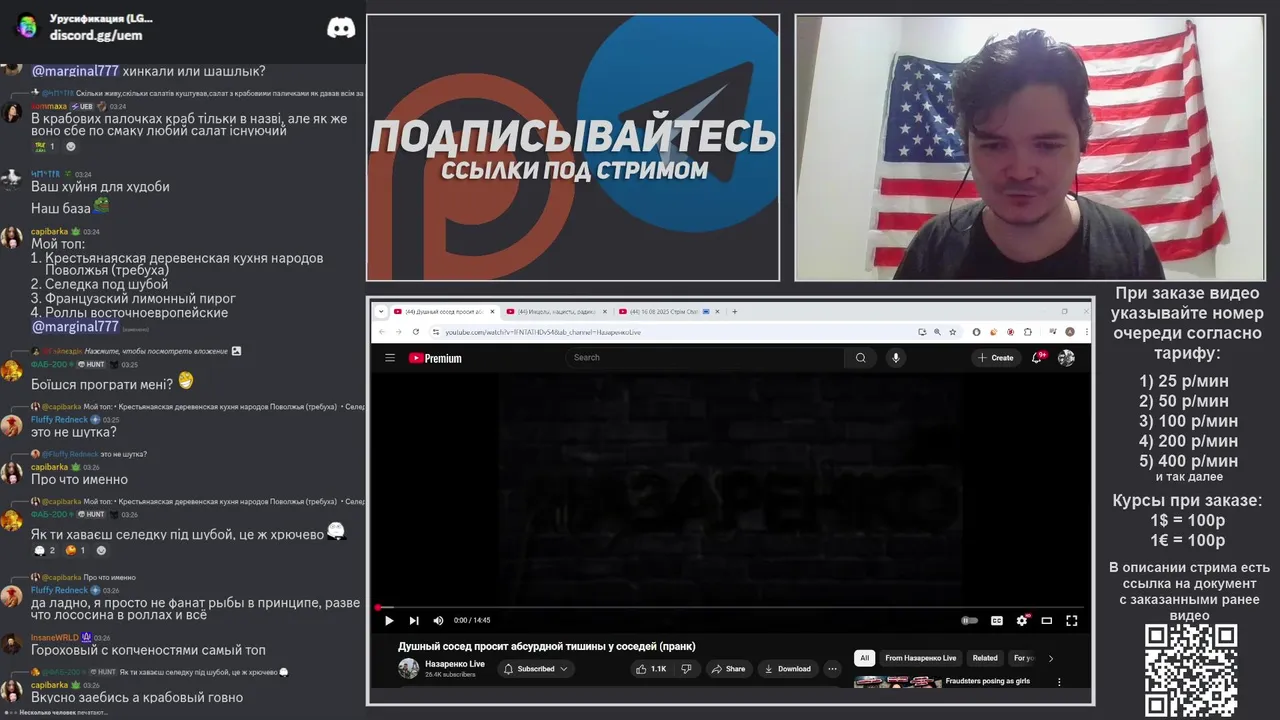Play the video with the play button
The width and height of the screenshot is (1280, 720).
[389, 621]
